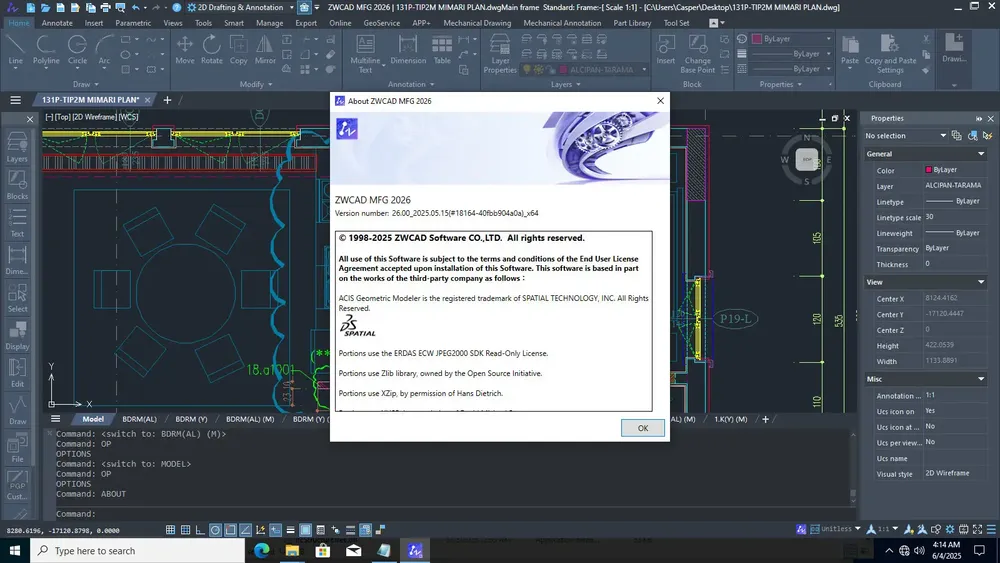Click the ByLayer color swatch in ribbon
The height and width of the screenshot is (563, 1000).
pyautogui.click(x=757, y=39)
